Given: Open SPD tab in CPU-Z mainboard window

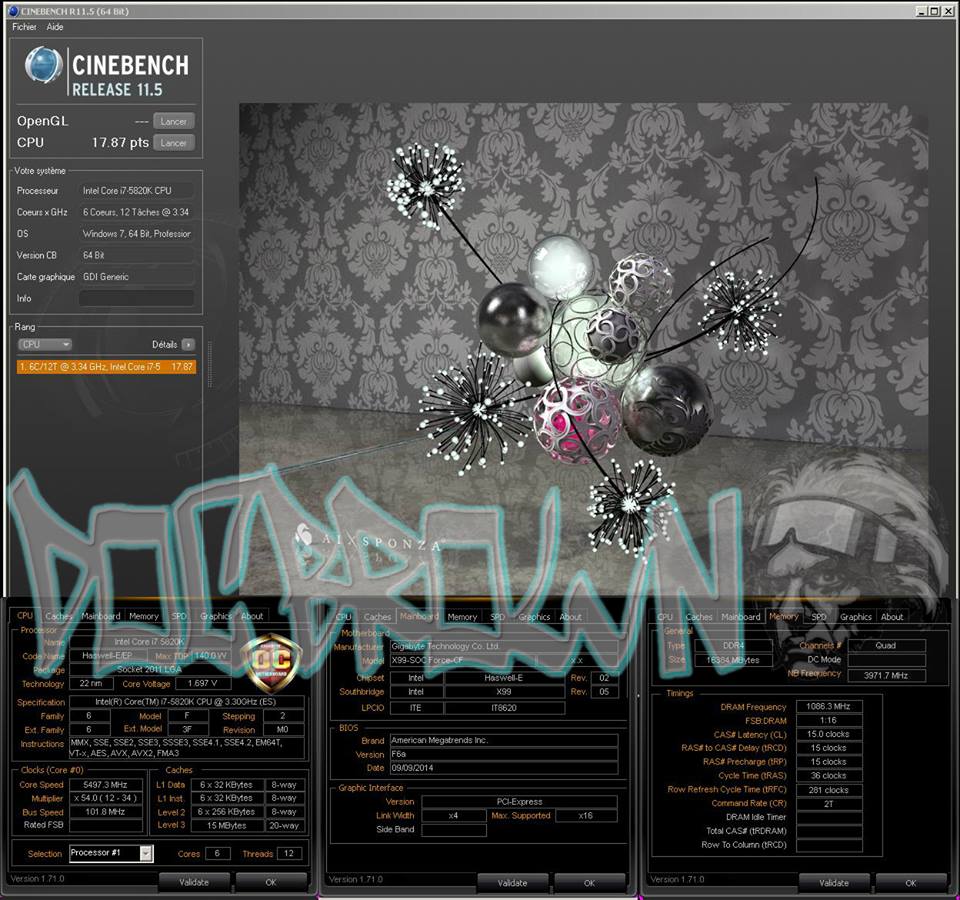Looking at the screenshot, I should click(497, 617).
